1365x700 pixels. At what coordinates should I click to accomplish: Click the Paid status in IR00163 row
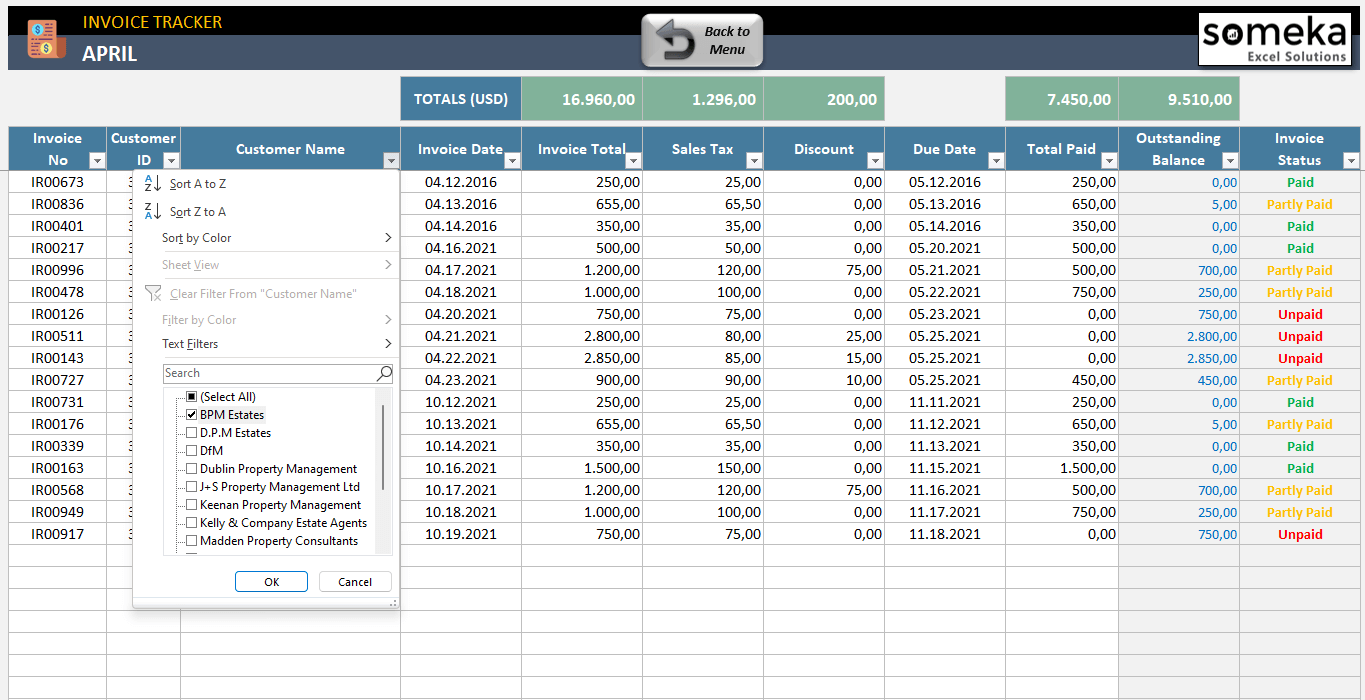pos(1300,468)
